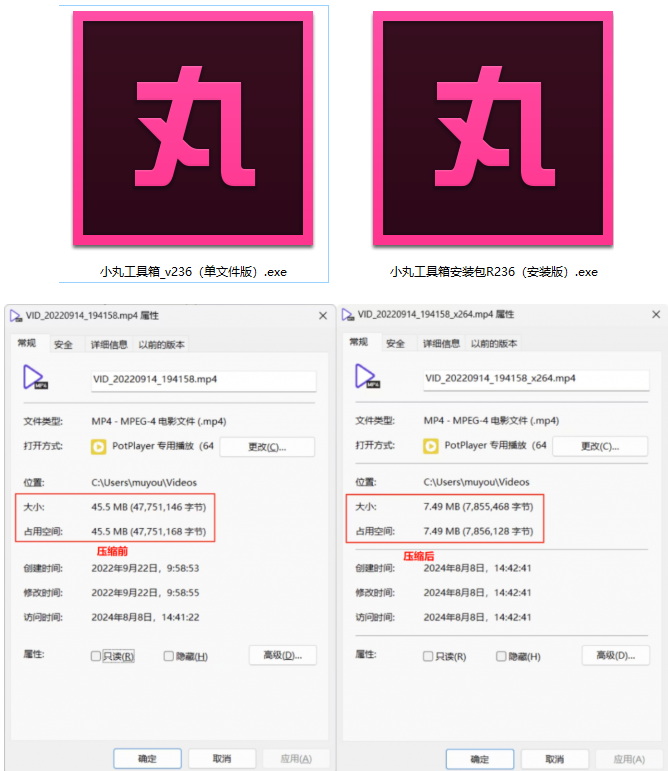Click 应用(A) in x264 properties window
668x771 pixels.
(x=629, y=759)
